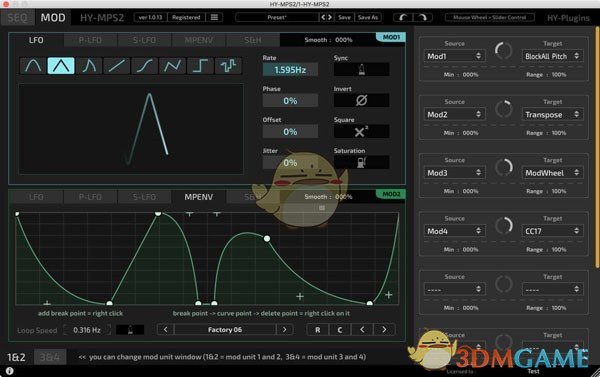
Task: Click the envelope C button
Action: coord(339,330)
